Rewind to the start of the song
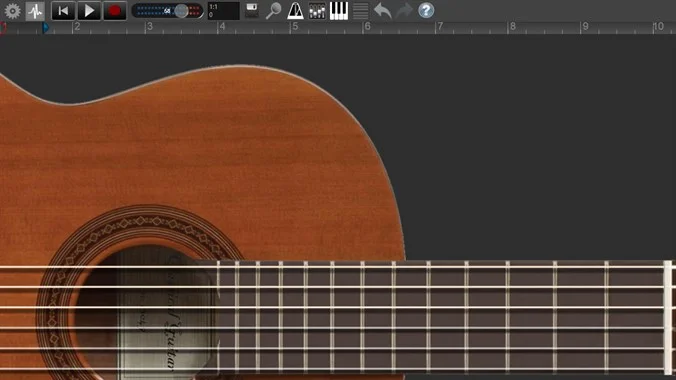The height and width of the screenshot is (380, 676). click(63, 11)
